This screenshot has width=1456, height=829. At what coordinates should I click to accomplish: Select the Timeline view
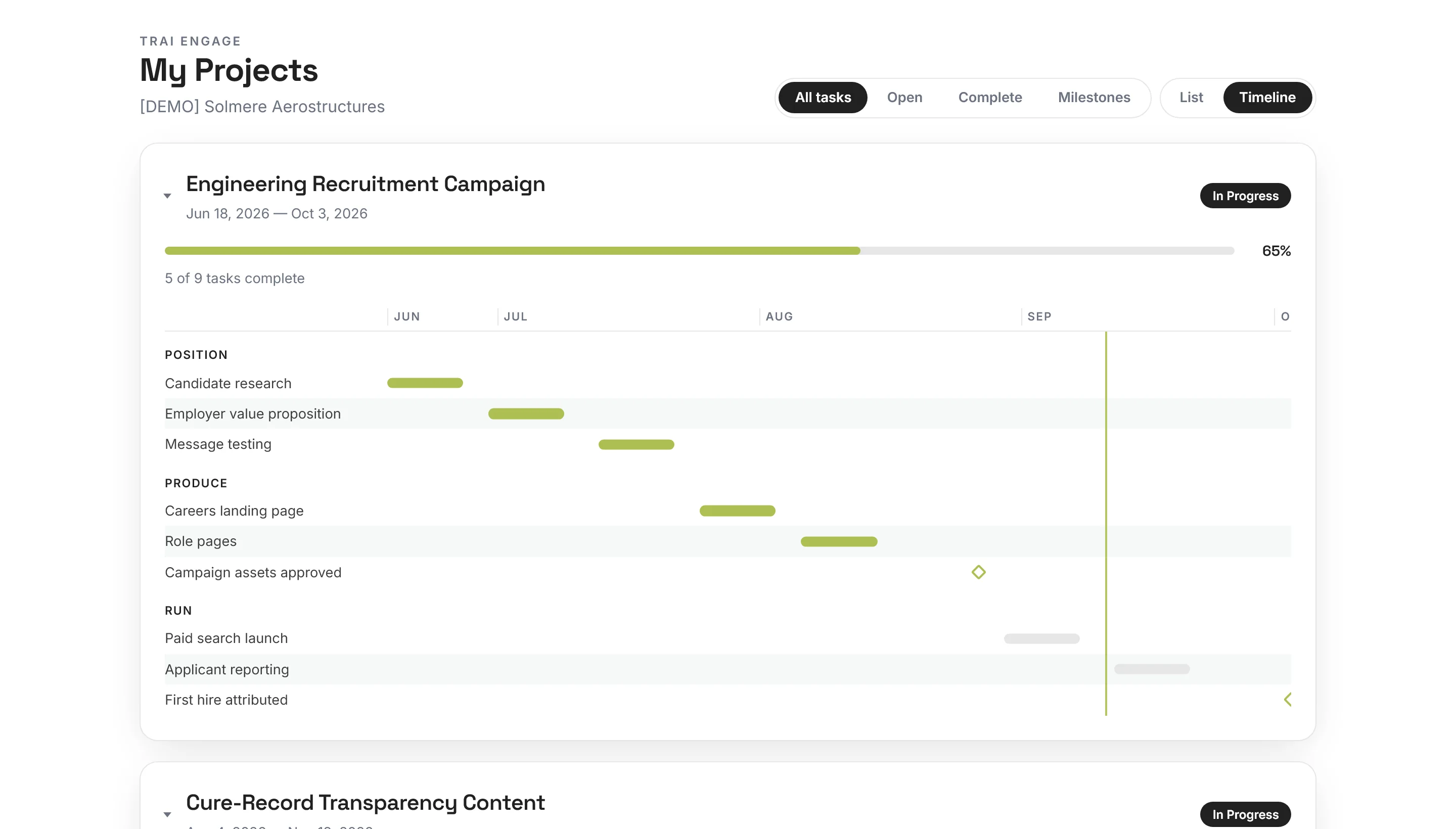tap(1267, 98)
